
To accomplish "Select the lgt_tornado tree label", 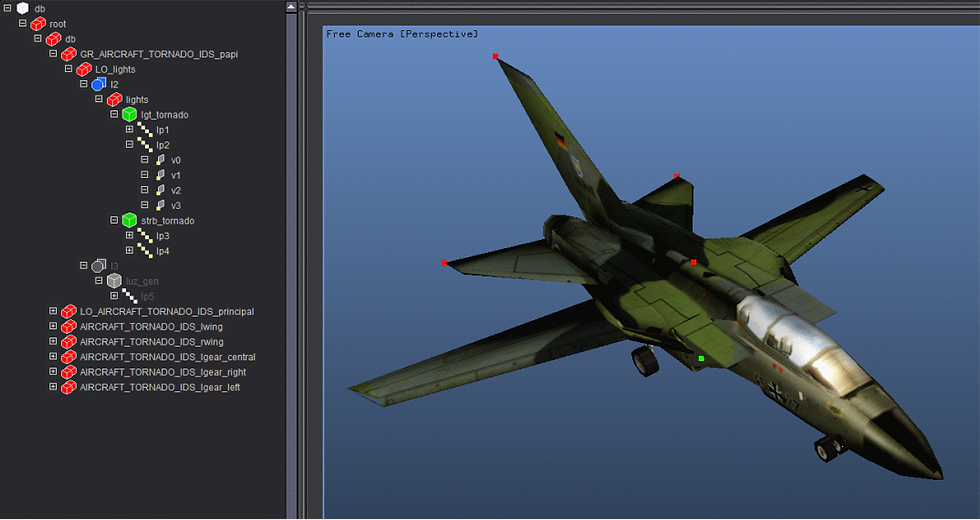I will (164, 115).
